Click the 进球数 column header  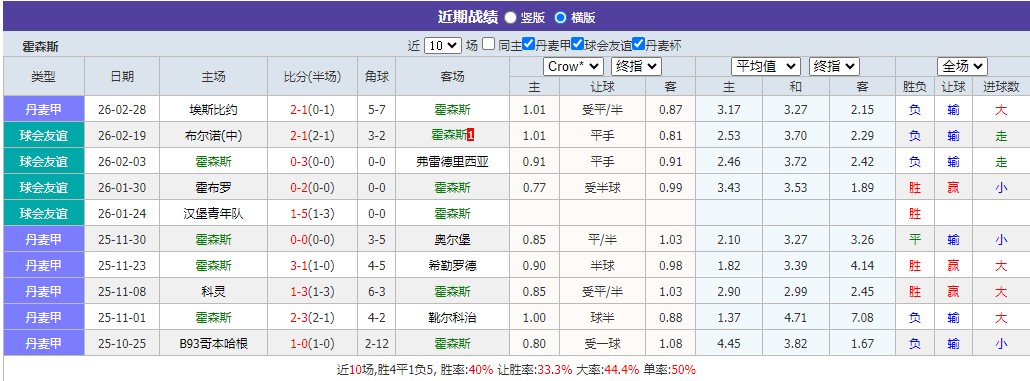[x=1000, y=86]
